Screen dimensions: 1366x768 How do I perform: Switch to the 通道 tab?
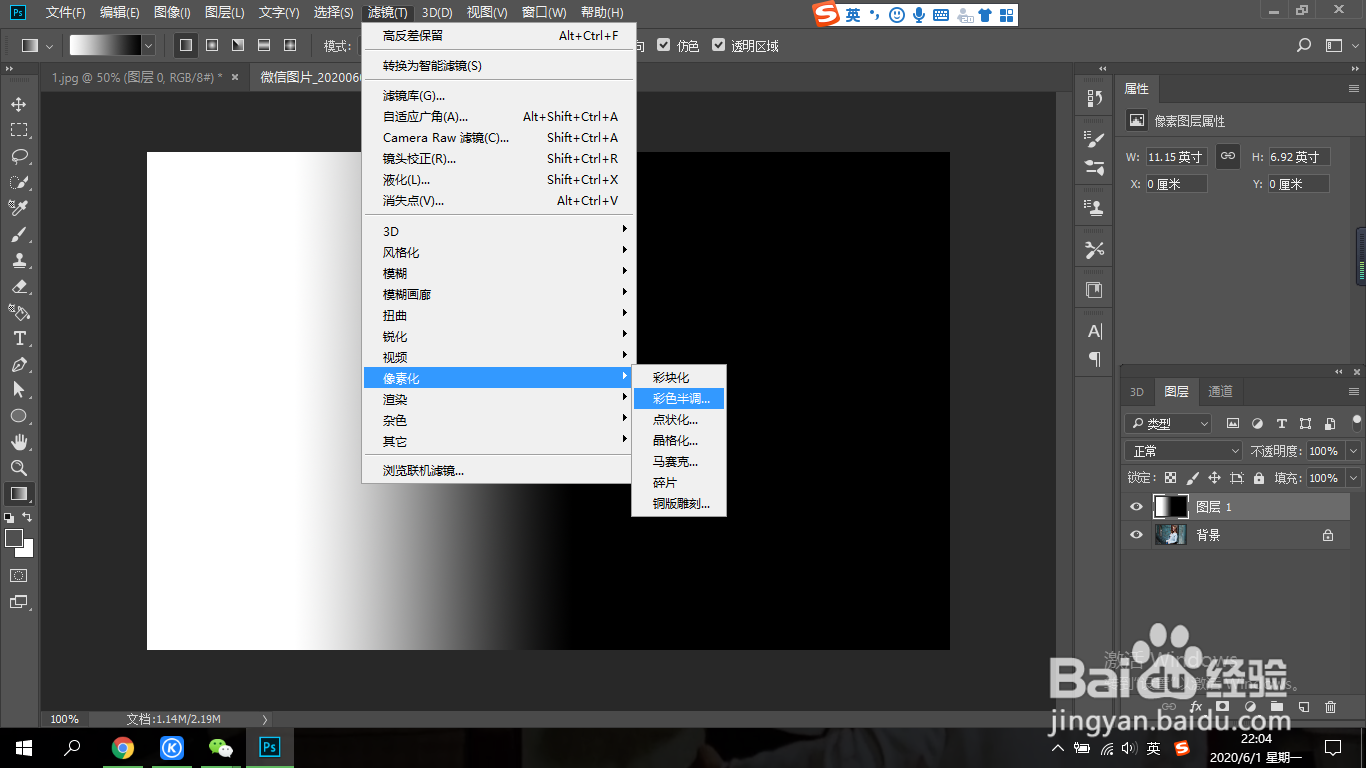point(1220,391)
